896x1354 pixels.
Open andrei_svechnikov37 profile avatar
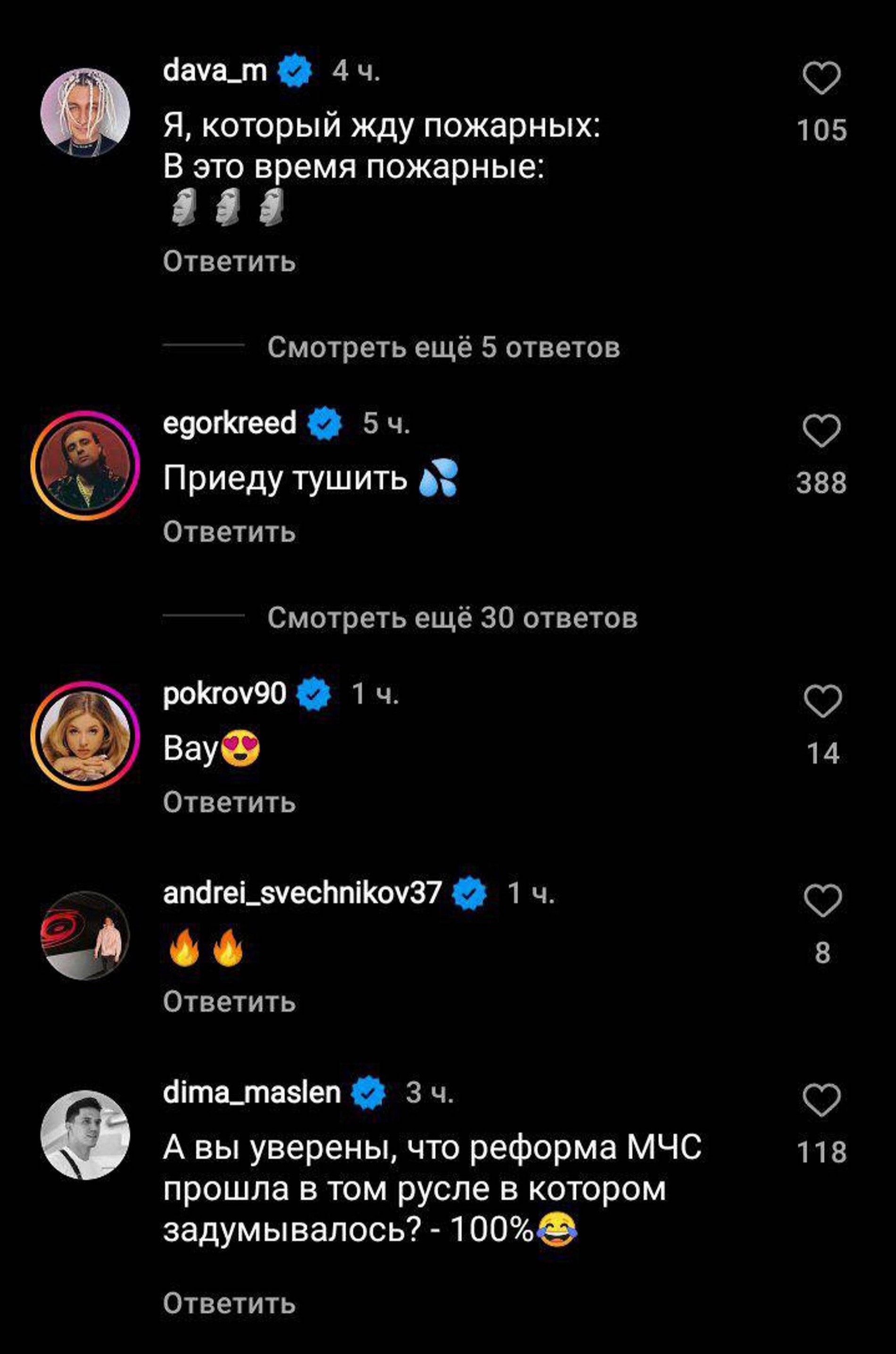pyautogui.click(x=85, y=935)
